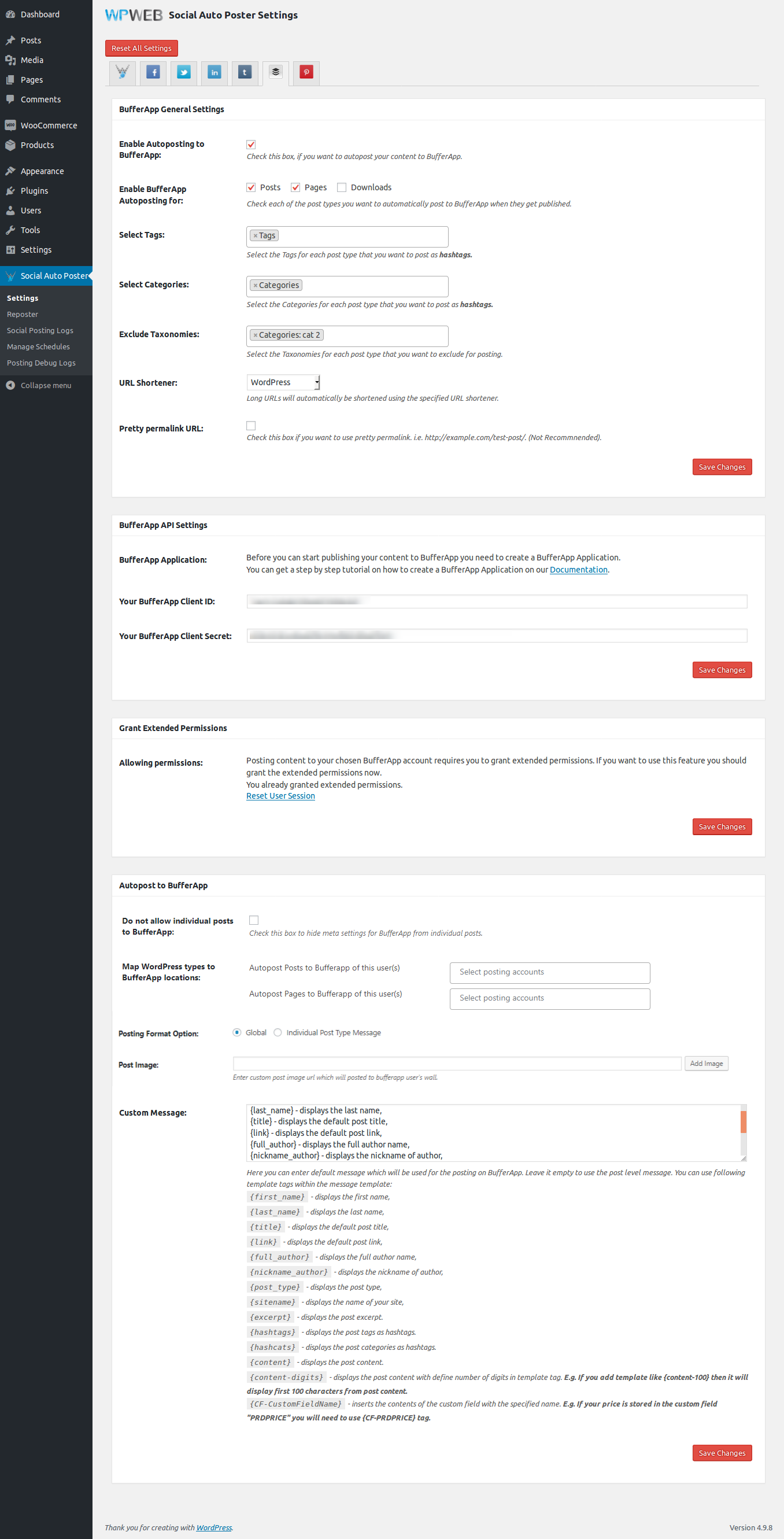Open the general settings tab with W logo

(123, 72)
